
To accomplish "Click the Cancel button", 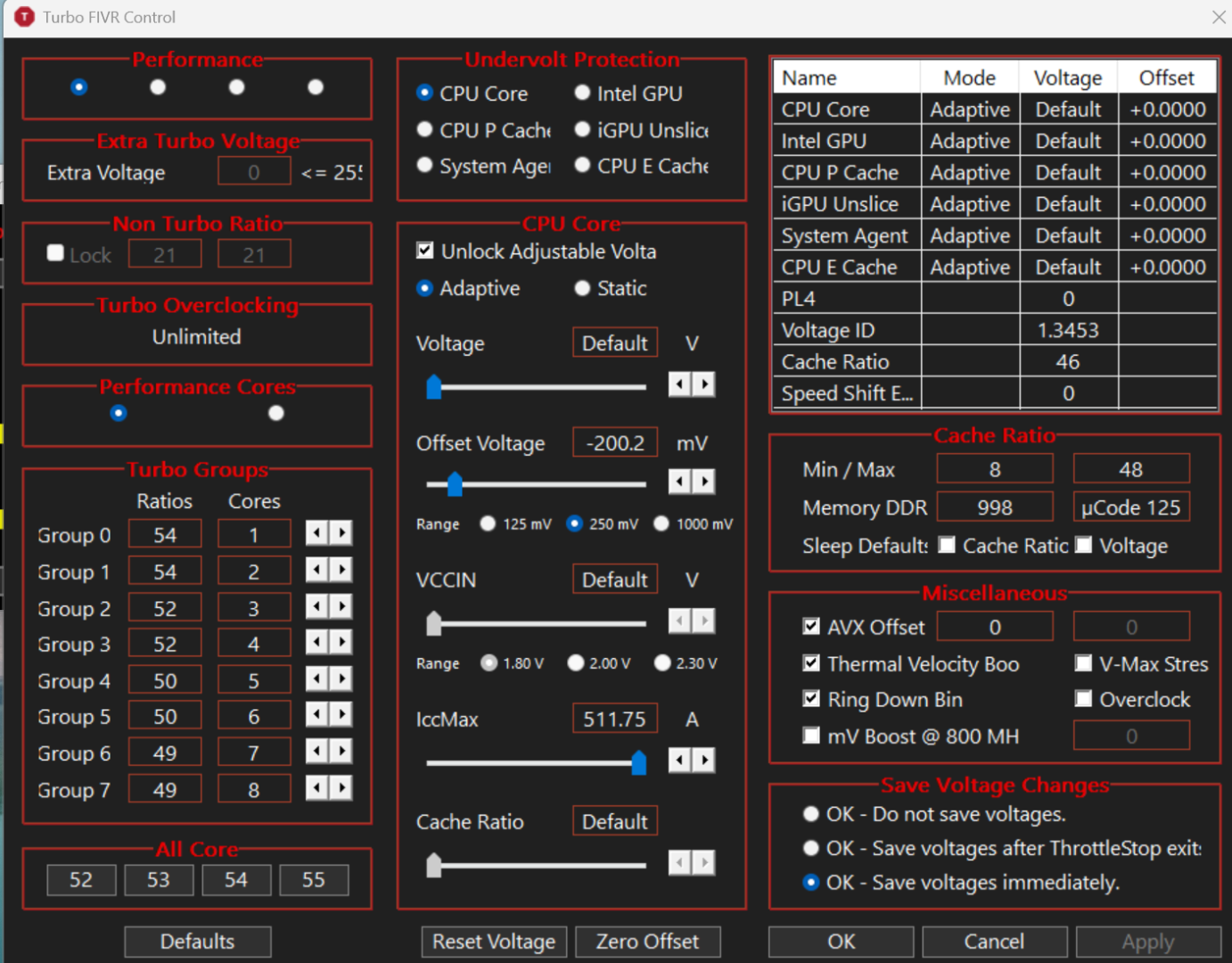I will pyautogui.click(x=995, y=942).
